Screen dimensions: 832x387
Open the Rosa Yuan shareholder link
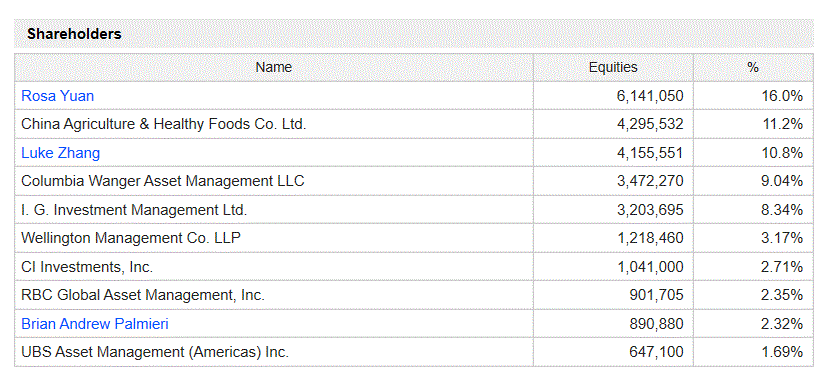pyautogui.click(x=57, y=96)
